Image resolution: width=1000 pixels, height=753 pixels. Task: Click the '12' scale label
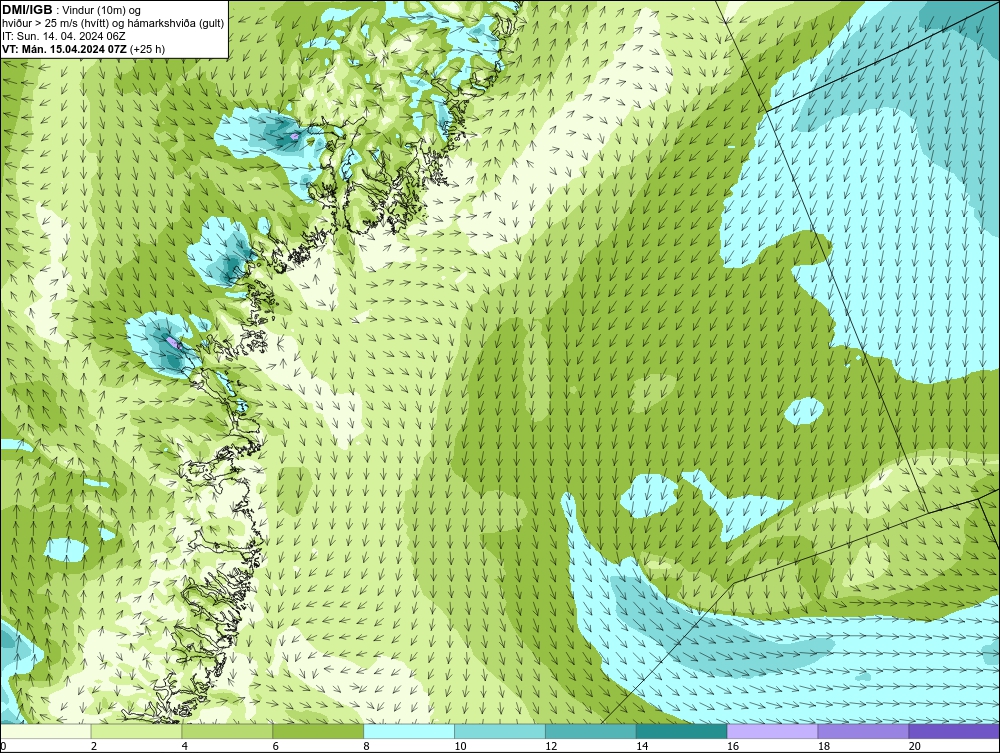coord(551,746)
